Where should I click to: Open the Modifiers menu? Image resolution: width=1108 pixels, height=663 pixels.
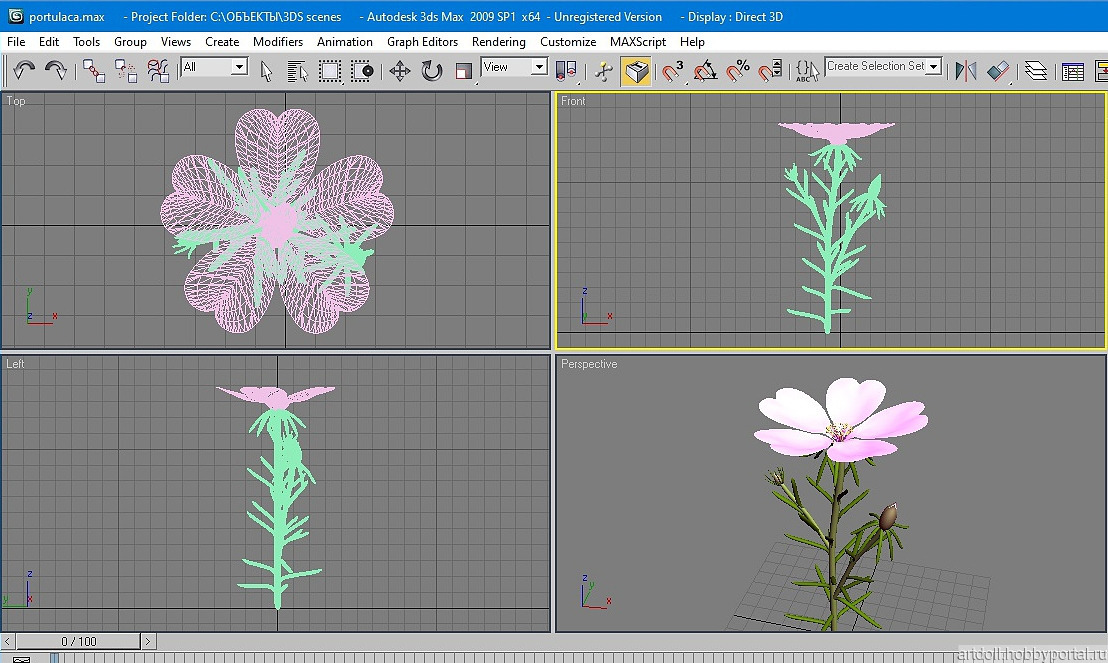point(278,42)
